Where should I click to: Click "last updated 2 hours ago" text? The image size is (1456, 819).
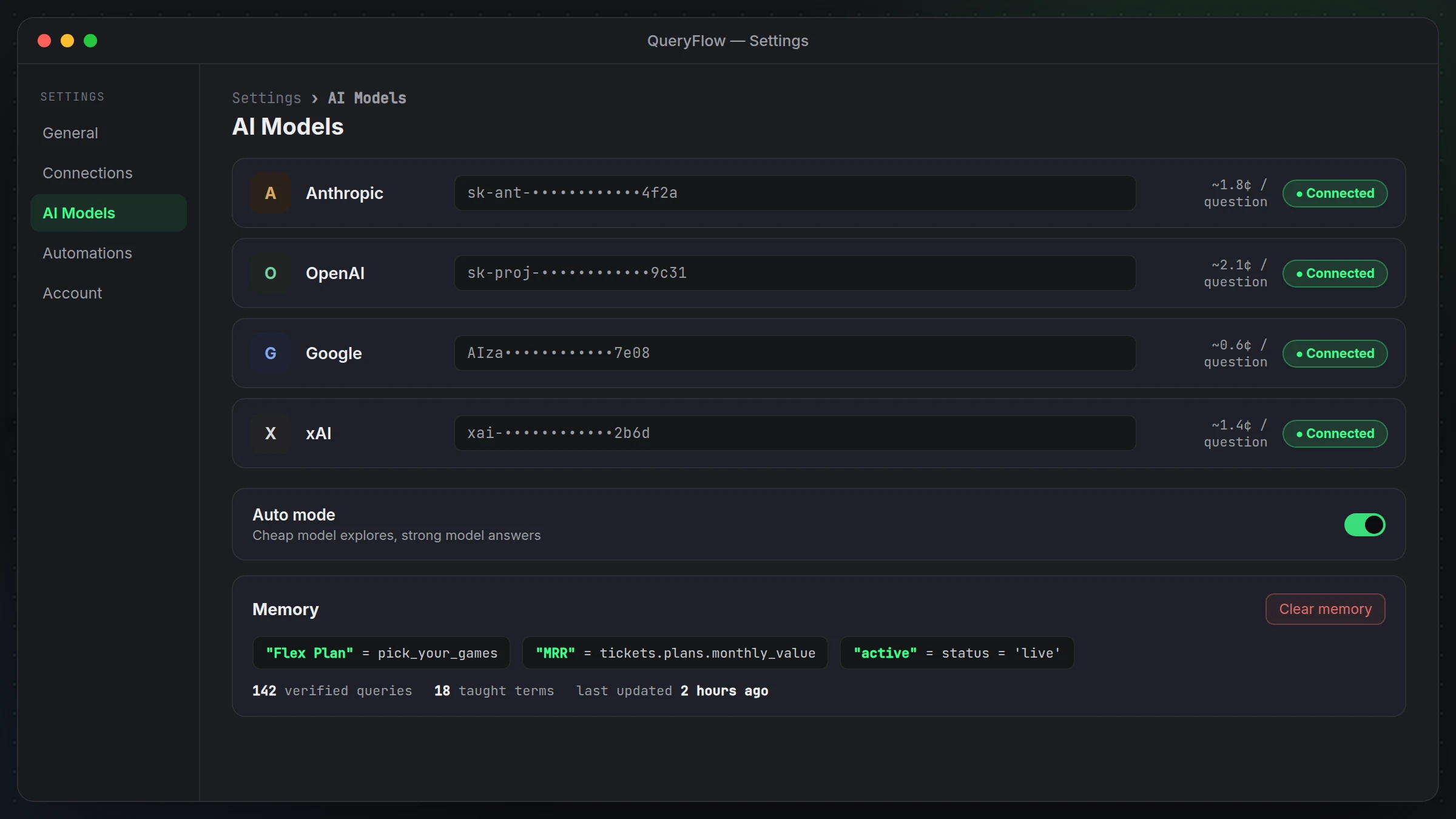pyautogui.click(x=672, y=690)
